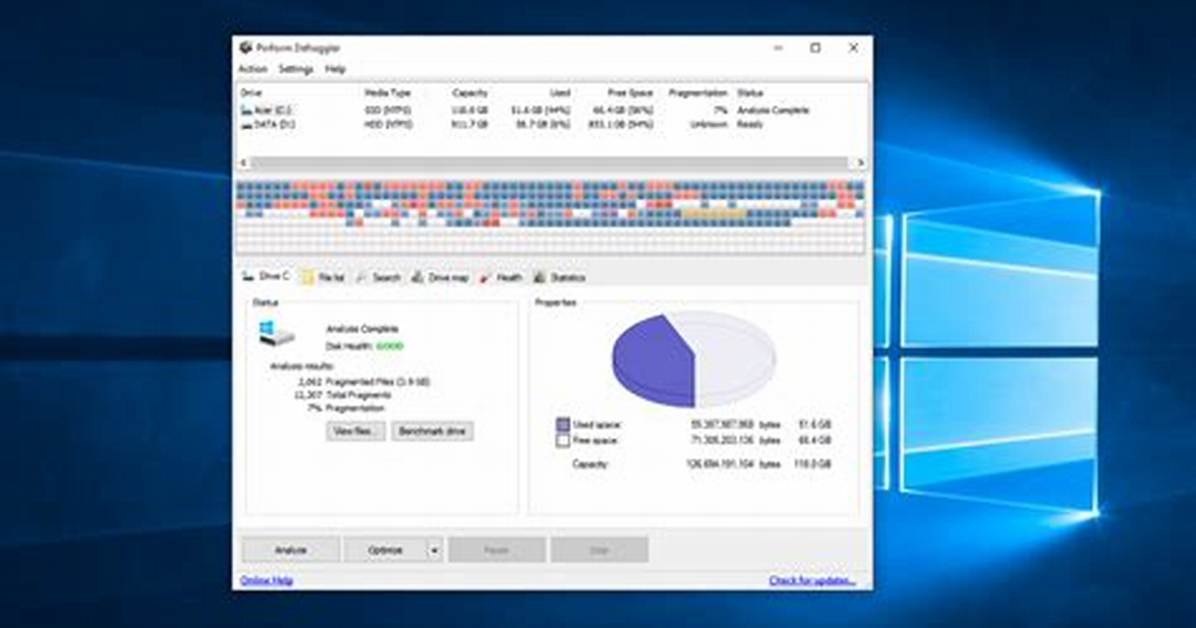Click the Health tab icon
The height and width of the screenshot is (628, 1196).
click(486, 278)
